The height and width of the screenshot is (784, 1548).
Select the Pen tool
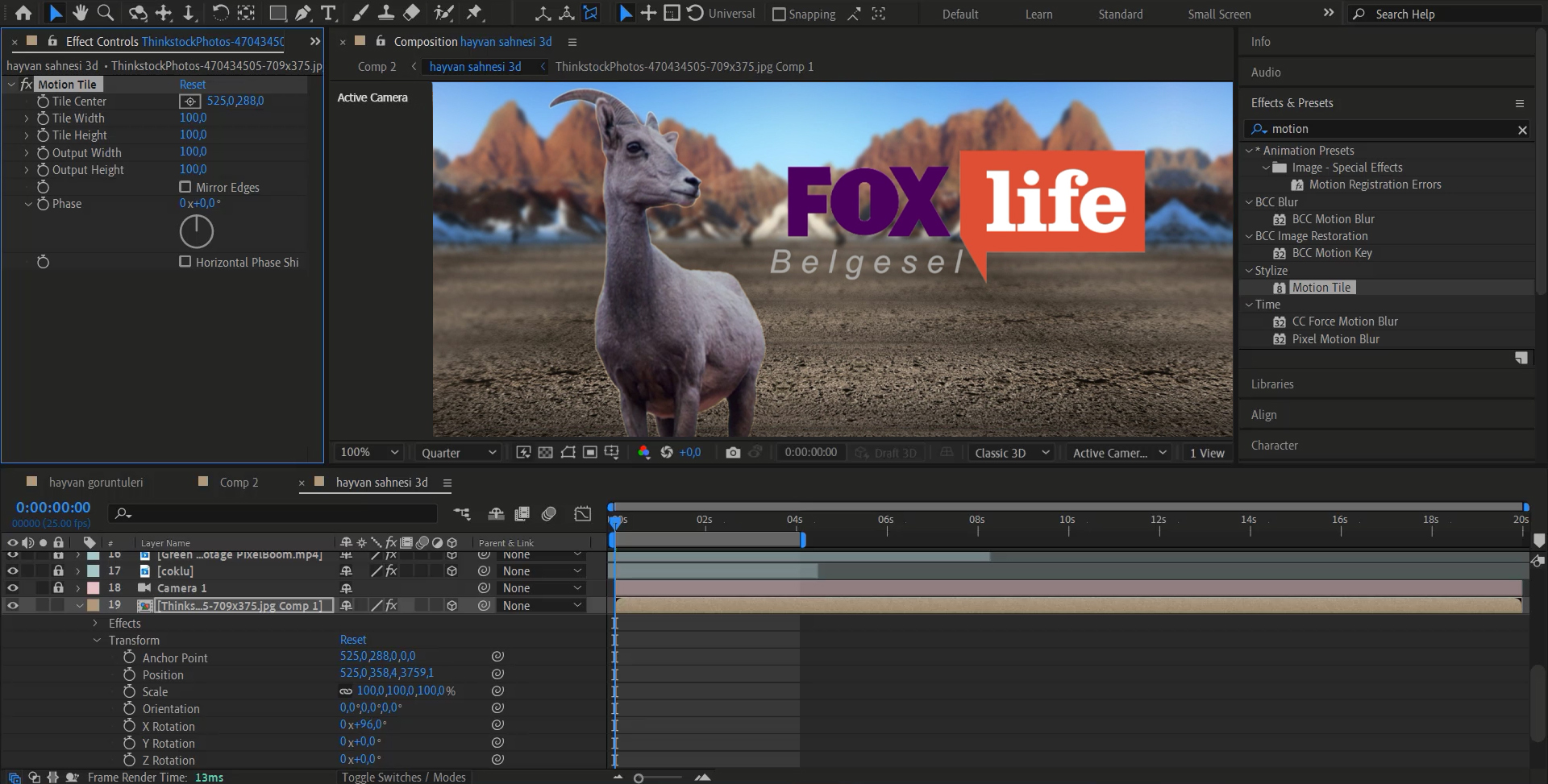tap(302, 13)
